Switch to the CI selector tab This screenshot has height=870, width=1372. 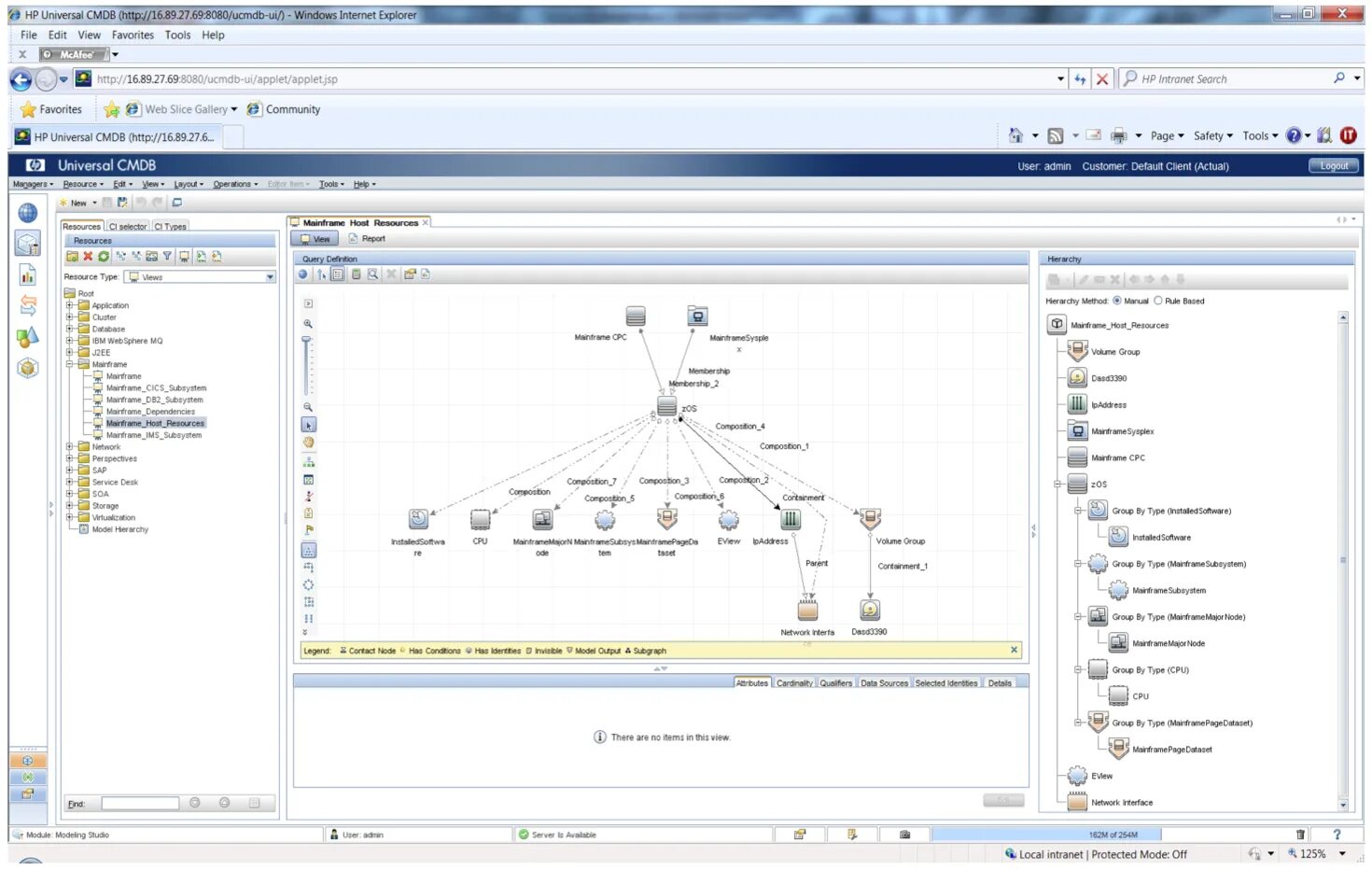(x=128, y=226)
